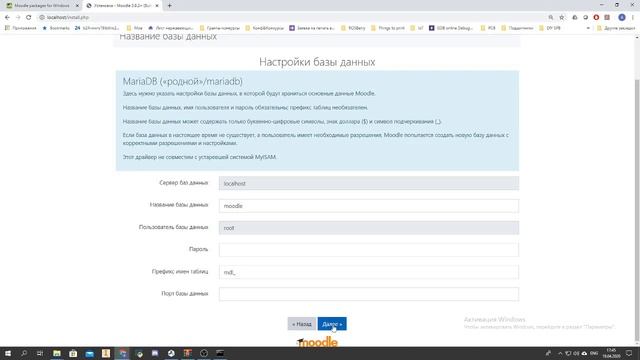Open Chrome three-dot menu

point(633,17)
